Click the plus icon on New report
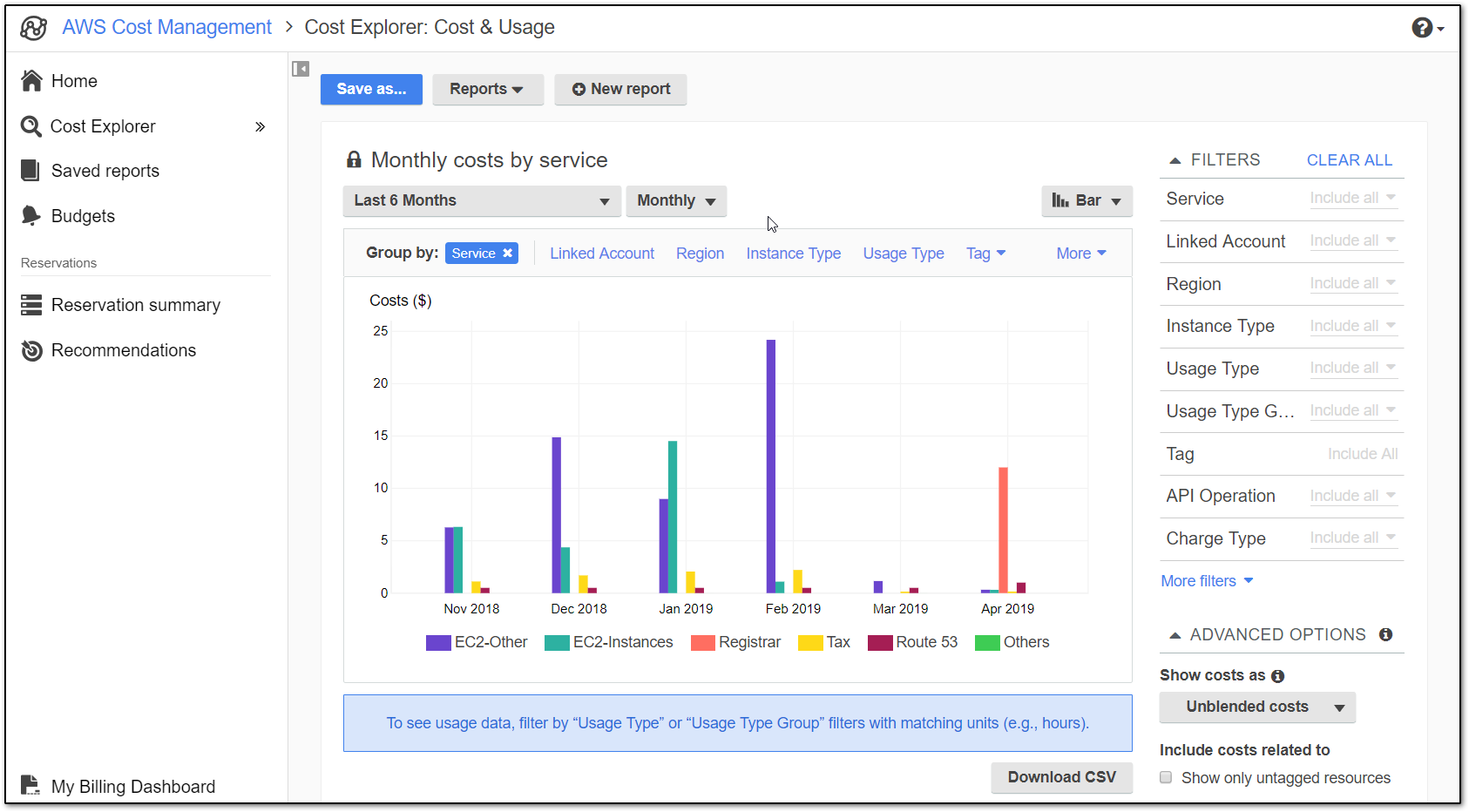Screen dimensions: 1469x812 point(579,89)
